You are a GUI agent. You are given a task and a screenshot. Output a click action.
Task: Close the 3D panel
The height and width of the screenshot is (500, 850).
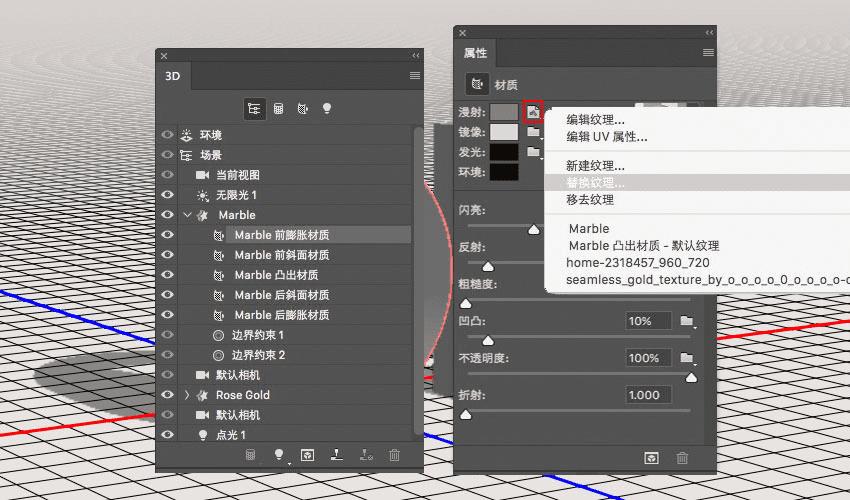coord(164,56)
